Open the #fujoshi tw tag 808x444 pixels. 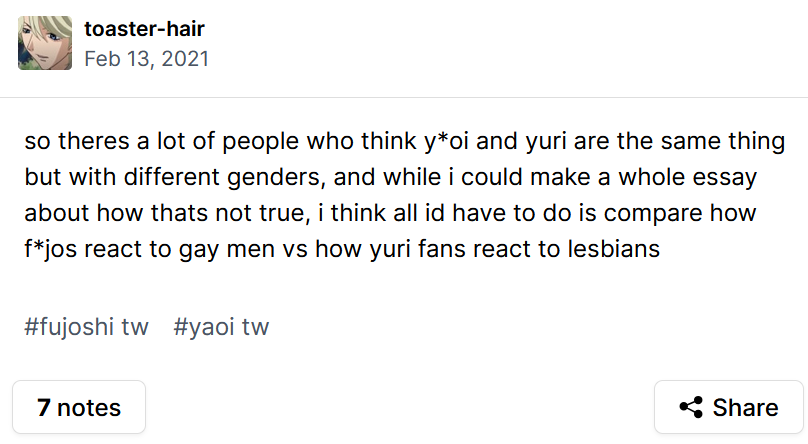point(86,327)
